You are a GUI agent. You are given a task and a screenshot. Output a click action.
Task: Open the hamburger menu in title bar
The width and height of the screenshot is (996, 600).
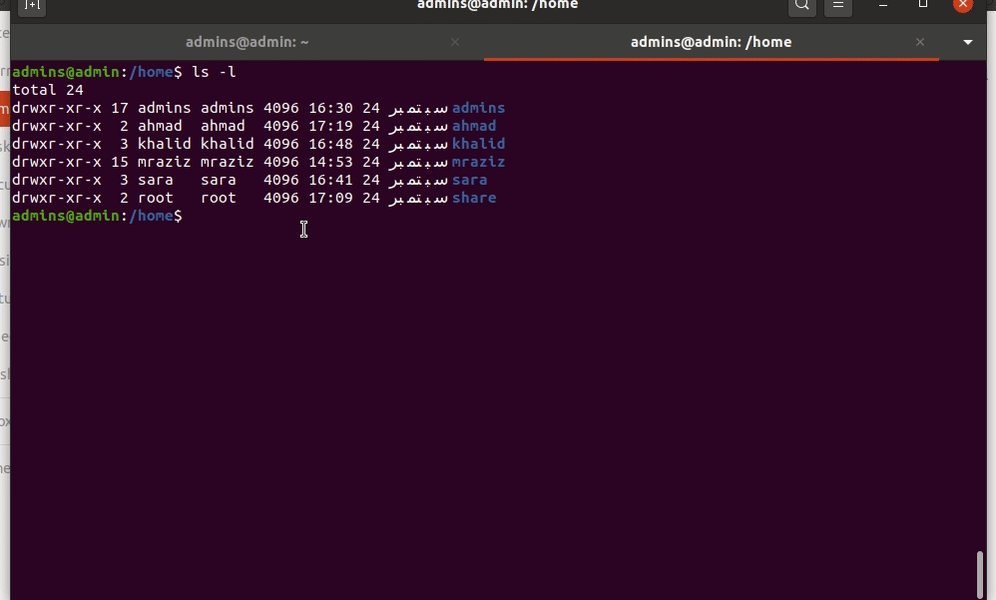(838, 5)
